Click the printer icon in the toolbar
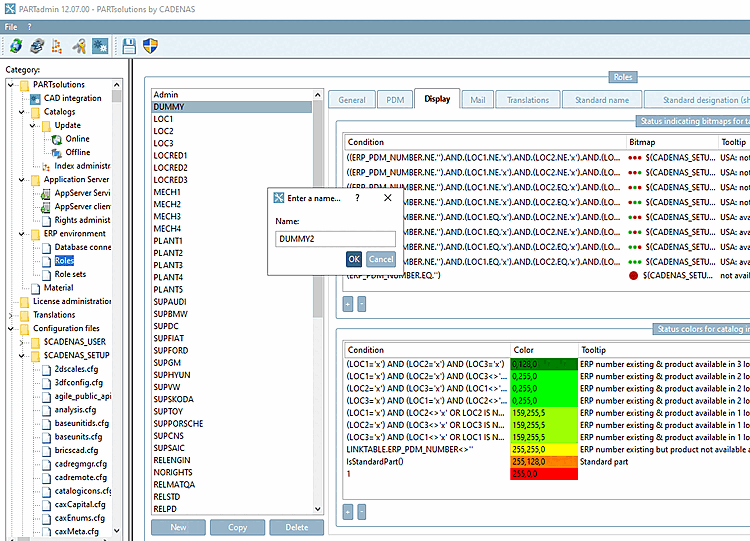Screen dimensions: 750x541 [37, 46]
